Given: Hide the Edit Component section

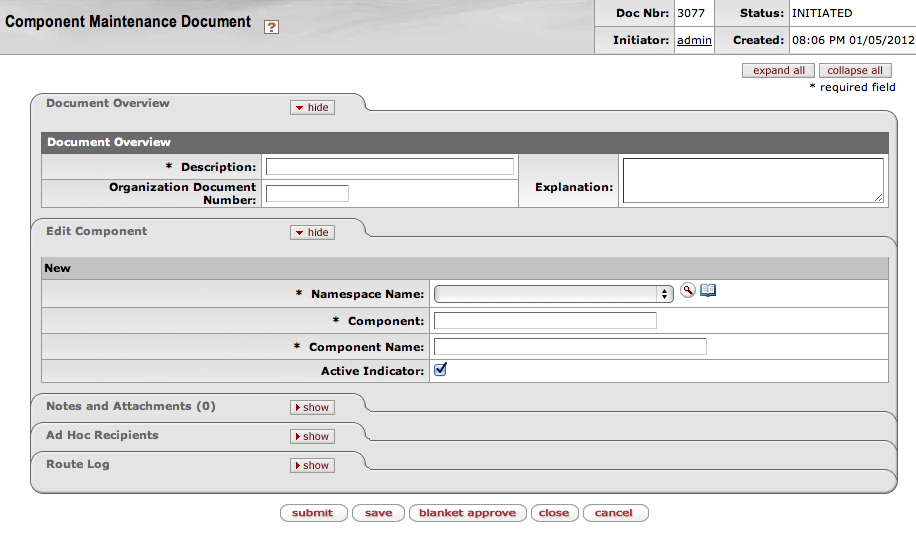Looking at the screenshot, I should tap(313, 232).
